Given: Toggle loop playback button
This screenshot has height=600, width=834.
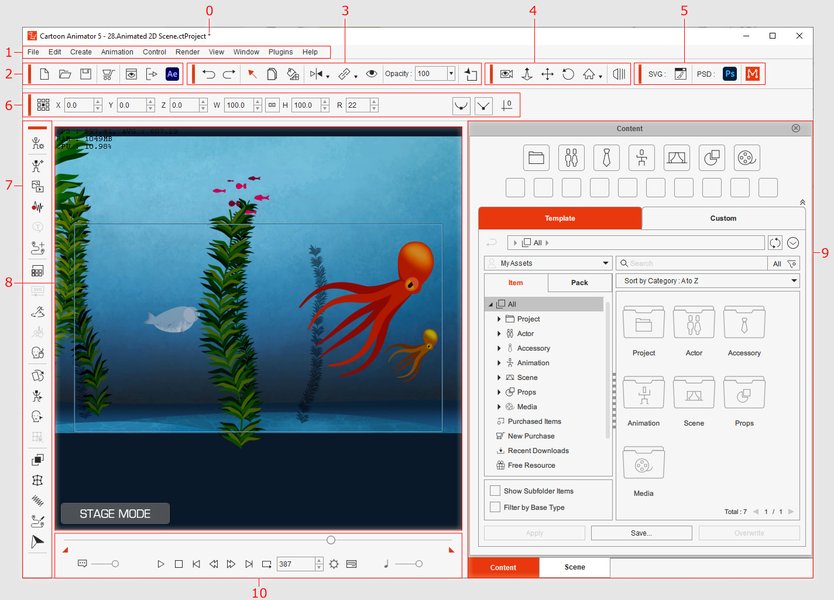Looking at the screenshot, I should pyautogui.click(x=266, y=564).
